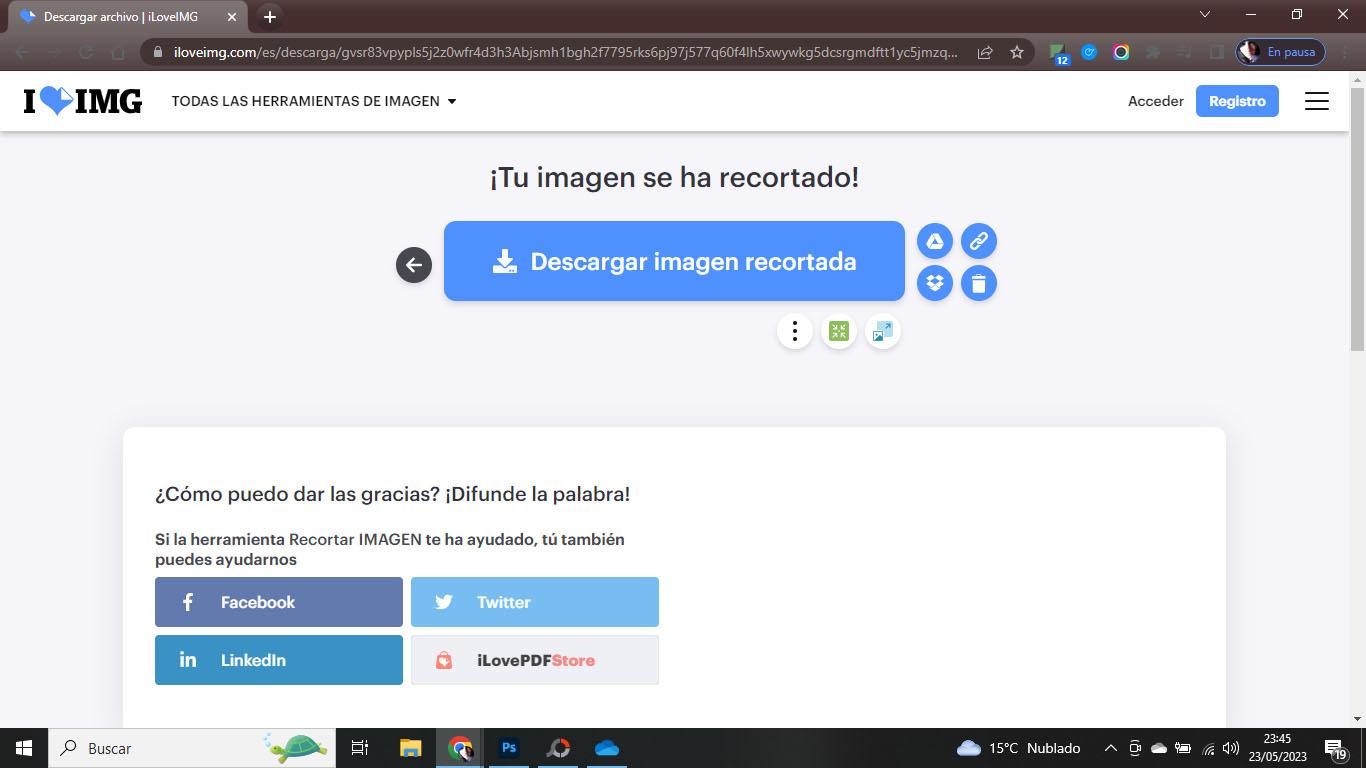The image size is (1366, 768).
Task: Click the network icon in system tray
Action: pos(1208,748)
